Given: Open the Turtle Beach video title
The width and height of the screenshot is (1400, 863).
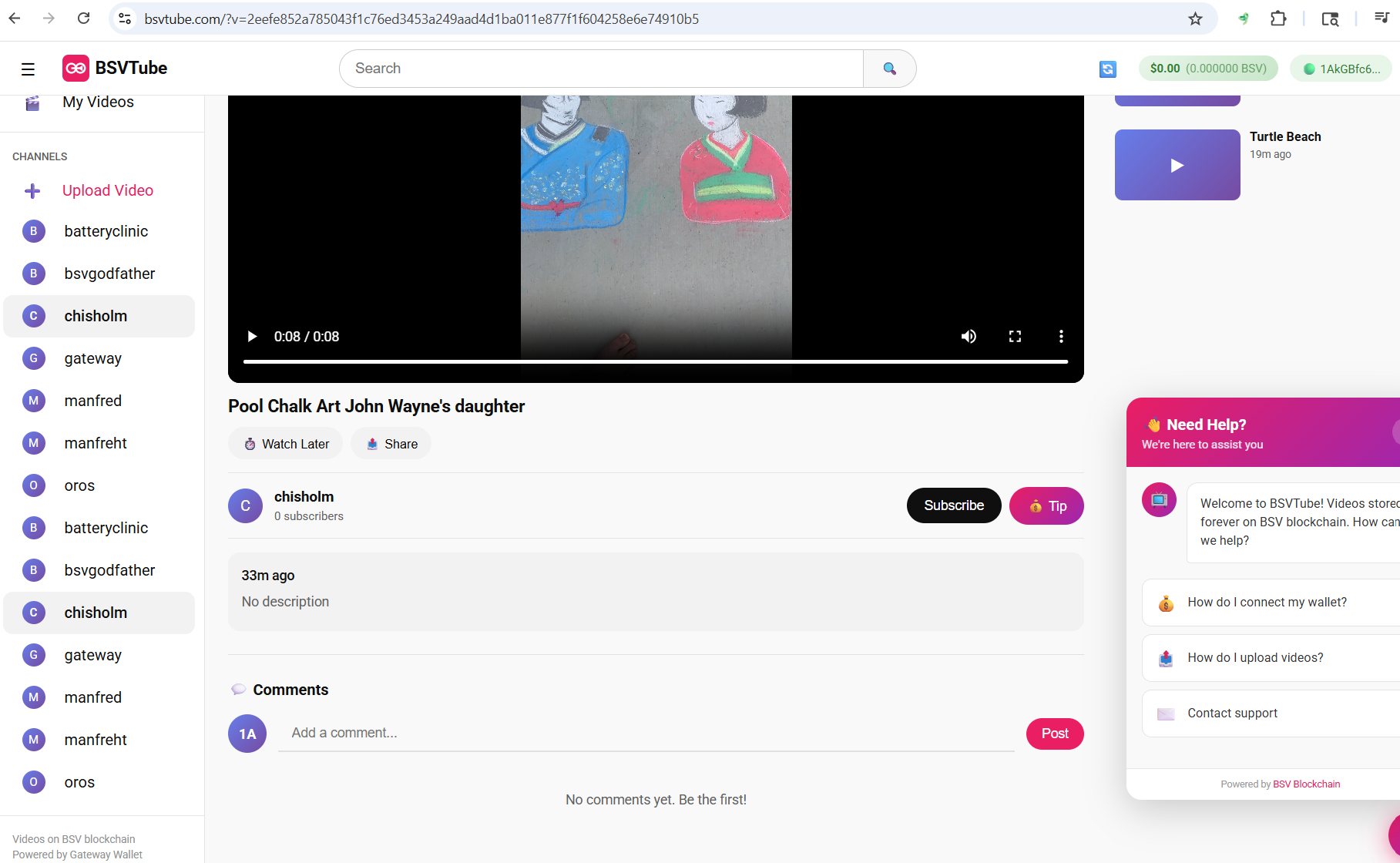Looking at the screenshot, I should [1285, 136].
